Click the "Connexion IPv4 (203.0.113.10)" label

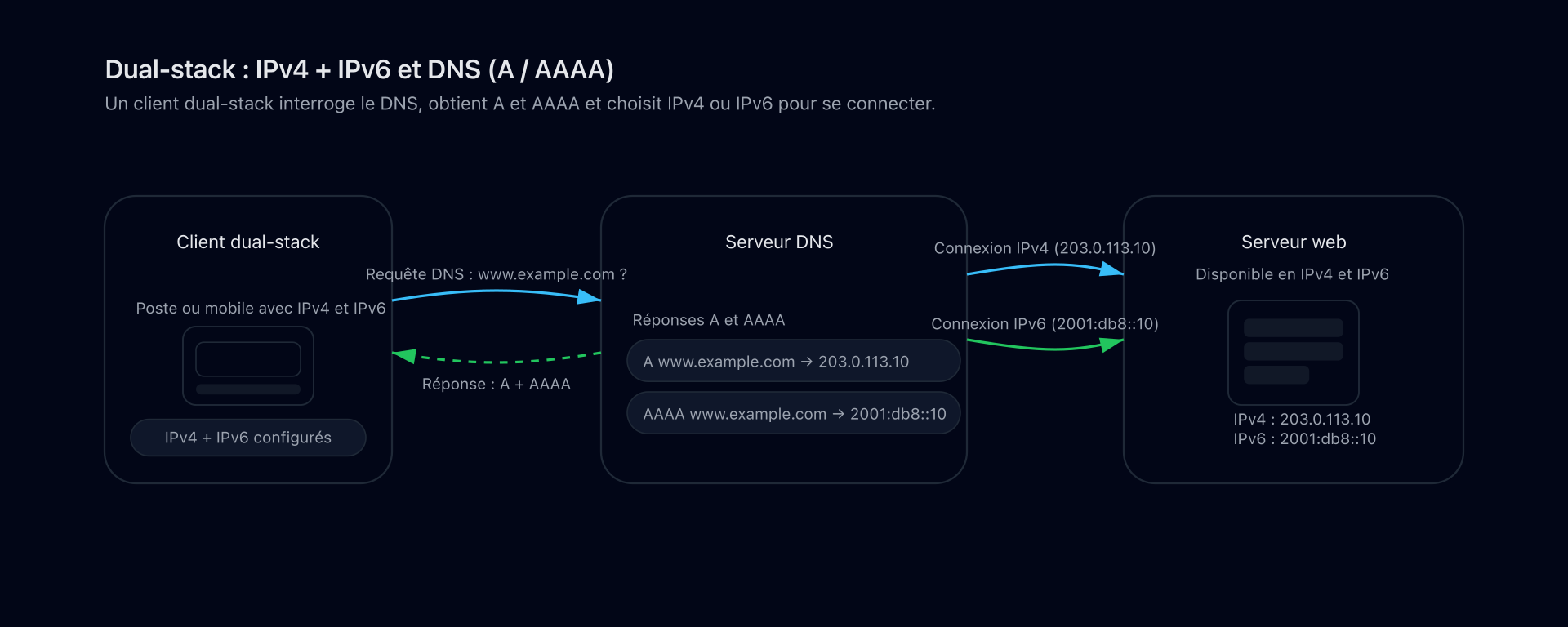pyautogui.click(x=1045, y=248)
